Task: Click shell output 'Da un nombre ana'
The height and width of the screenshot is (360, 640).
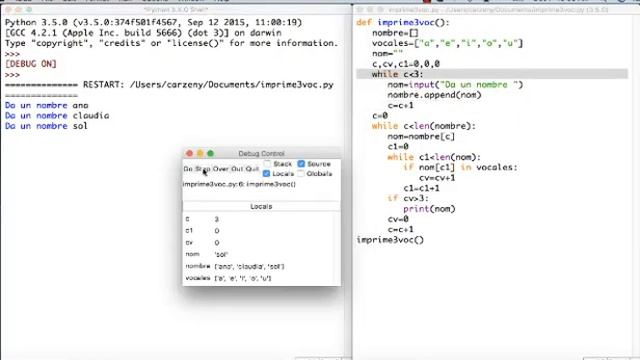Action: coord(47,105)
